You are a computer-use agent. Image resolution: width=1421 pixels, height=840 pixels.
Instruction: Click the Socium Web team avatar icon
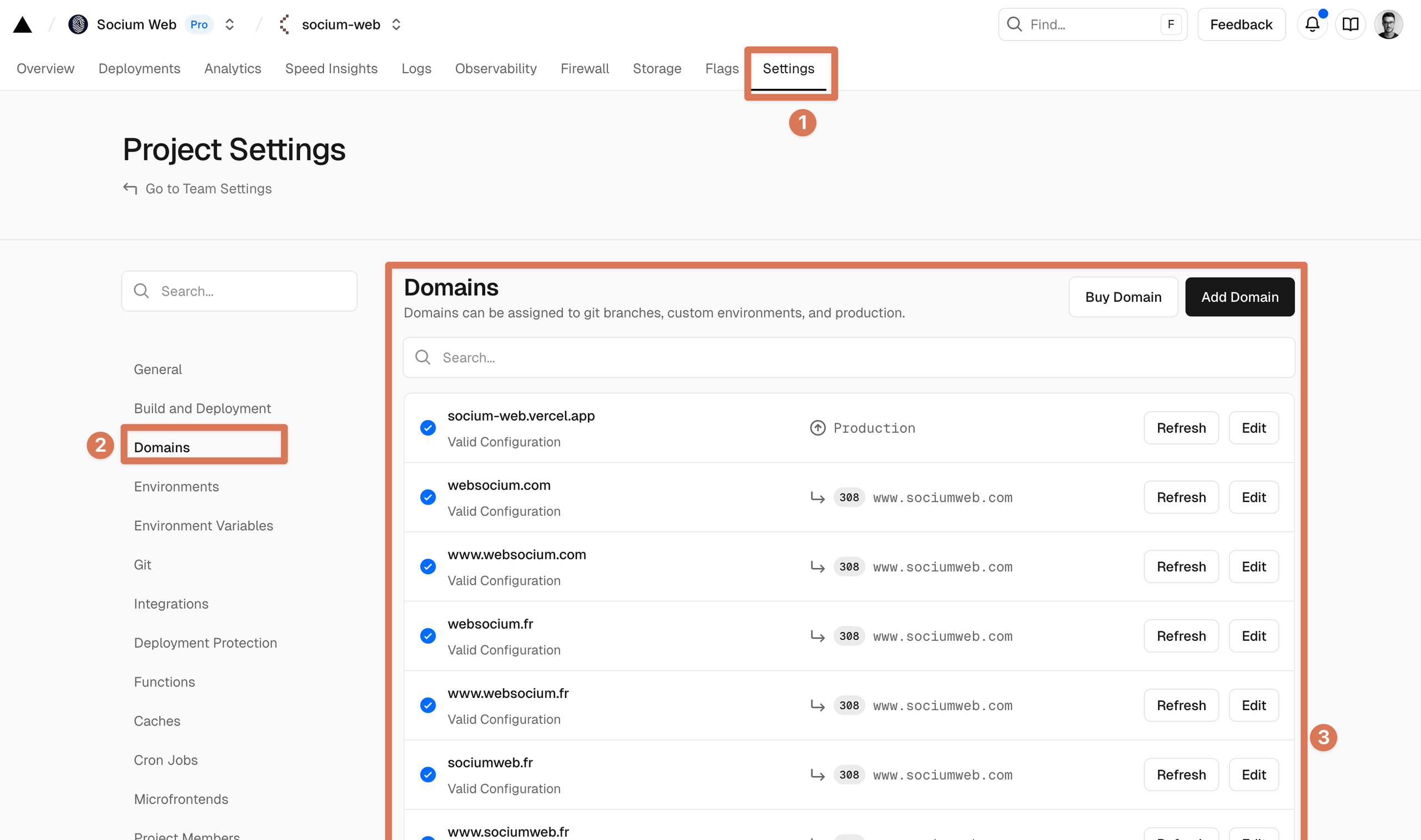point(78,24)
